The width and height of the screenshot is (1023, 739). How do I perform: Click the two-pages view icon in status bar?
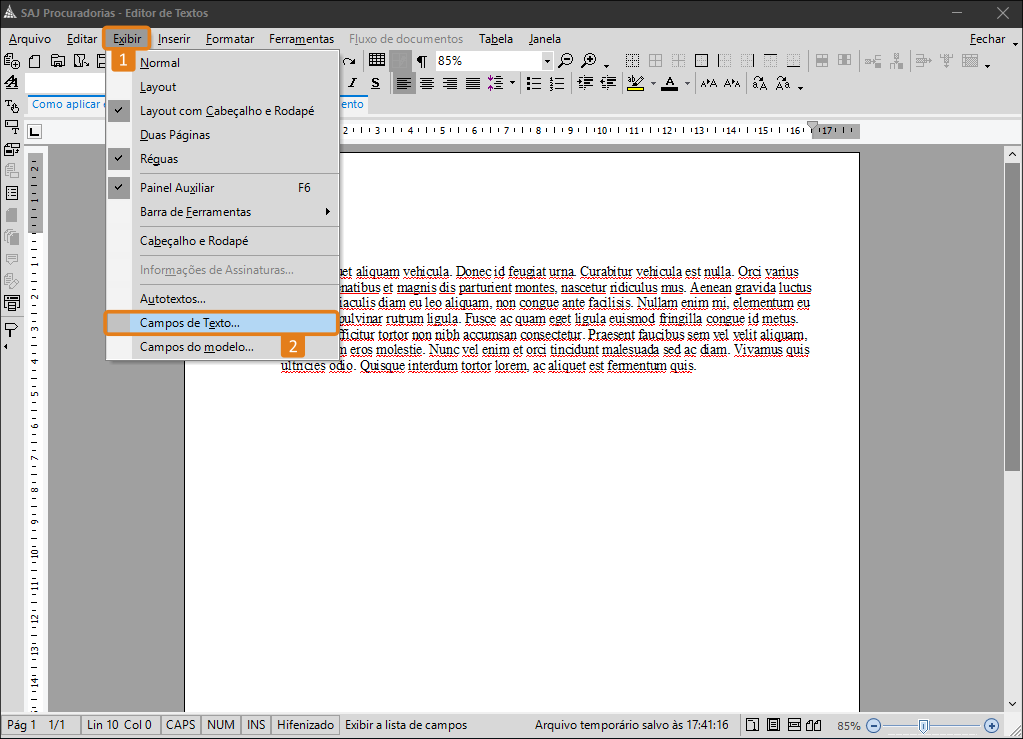[x=815, y=725]
